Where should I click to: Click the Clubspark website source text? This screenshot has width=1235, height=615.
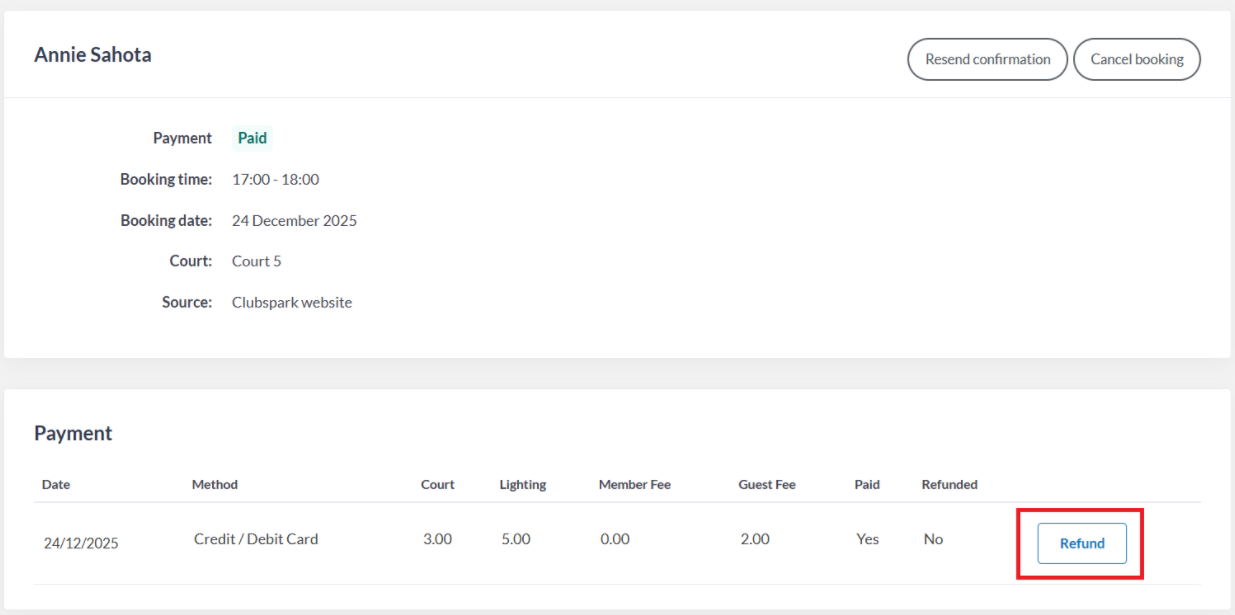[x=291, y=302]
